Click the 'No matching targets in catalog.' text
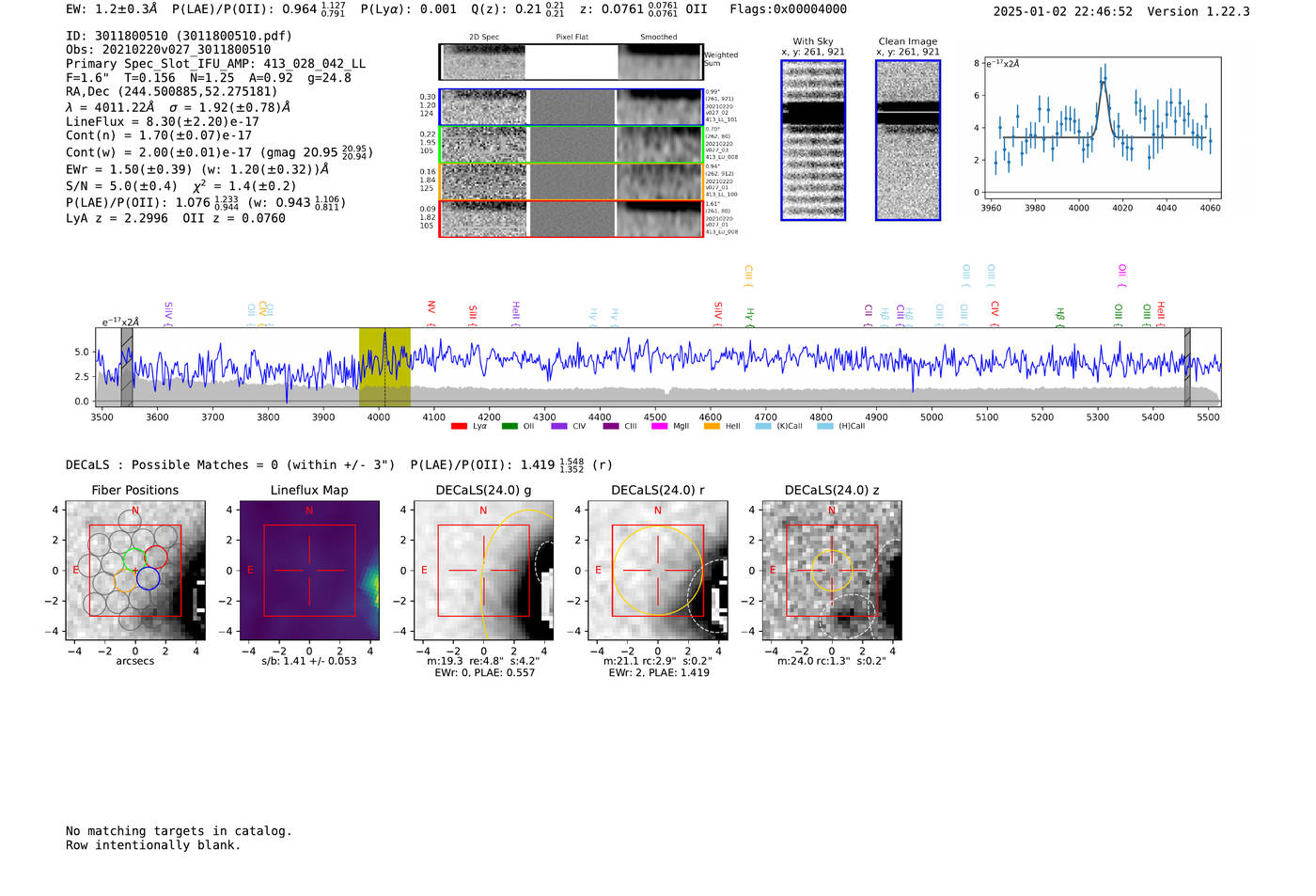This screenshot has height=896, width=1316. point(179,831)
